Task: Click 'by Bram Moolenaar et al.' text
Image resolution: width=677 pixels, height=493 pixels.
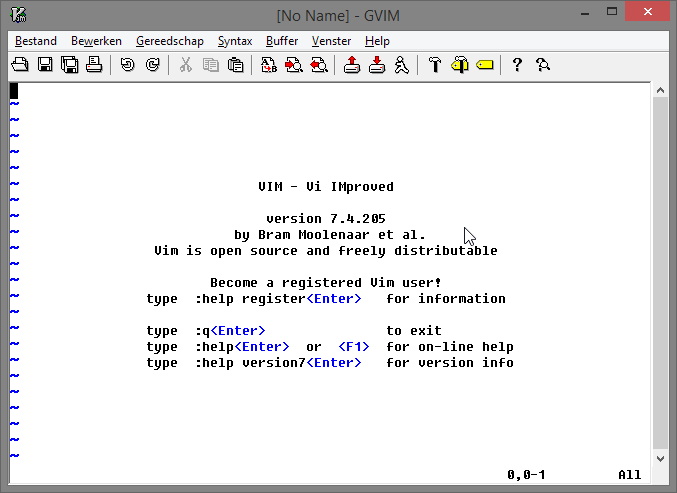Action: click(330, 235)
